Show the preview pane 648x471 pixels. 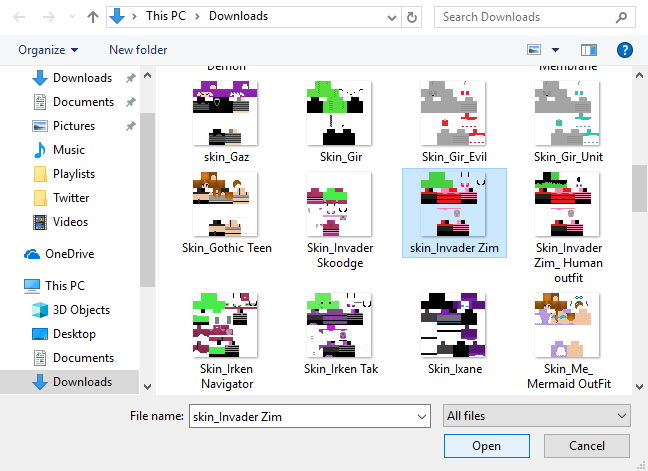pyautogui.click(x=588, y=50)
